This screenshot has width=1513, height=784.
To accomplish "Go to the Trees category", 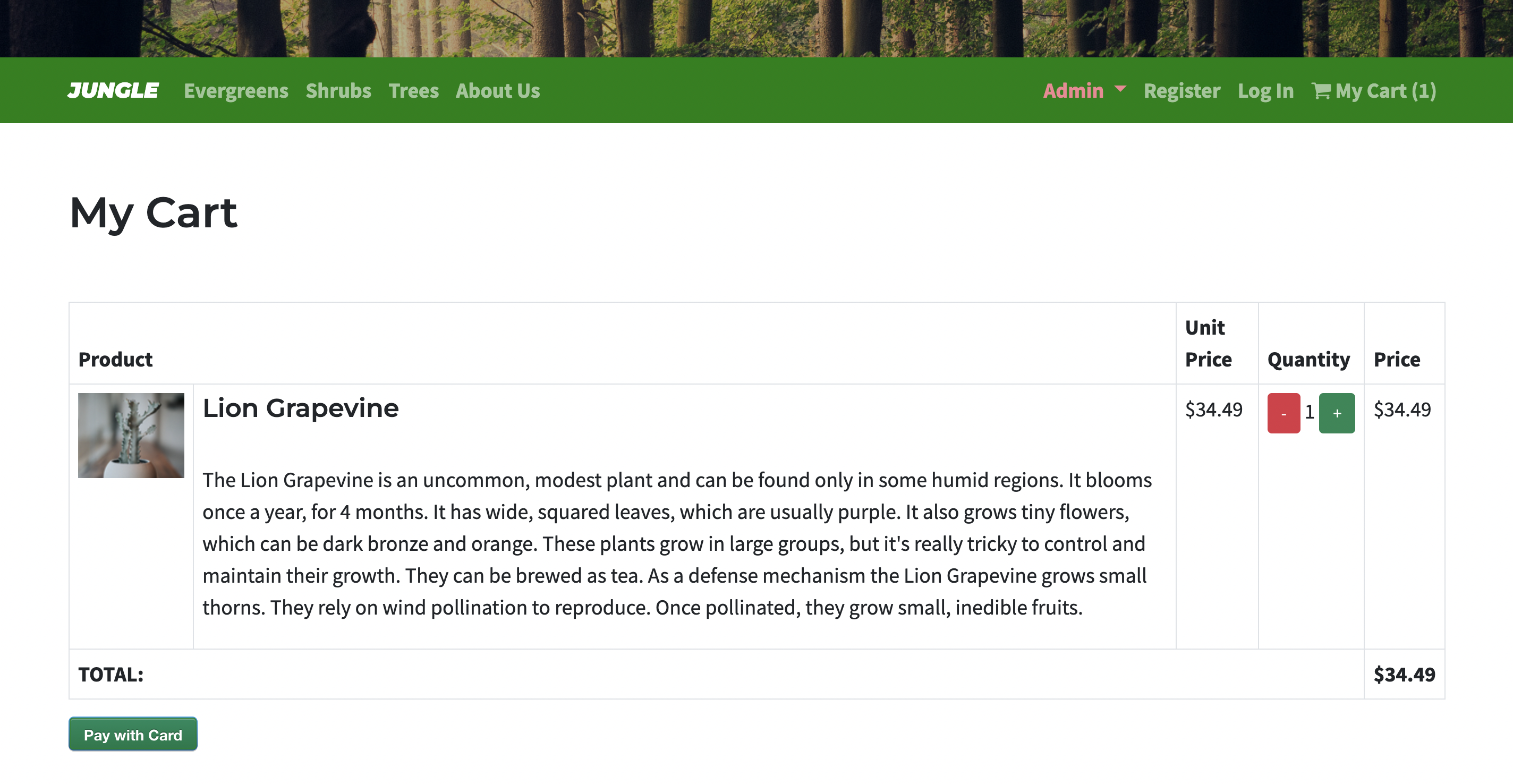I will [x=413, y=90].
